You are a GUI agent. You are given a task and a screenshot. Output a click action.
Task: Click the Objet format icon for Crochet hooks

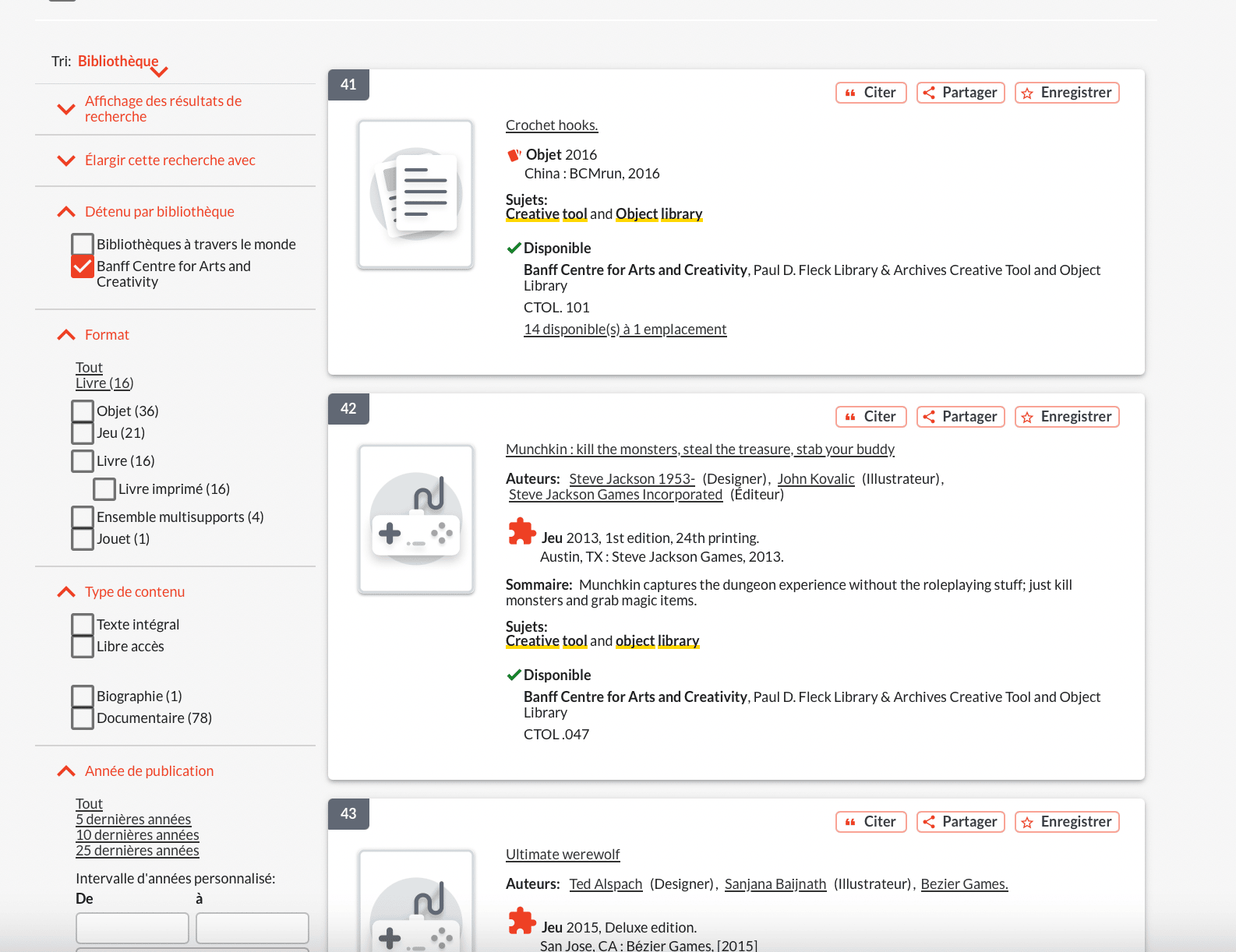pyautogui.click(x=514, y=155)
